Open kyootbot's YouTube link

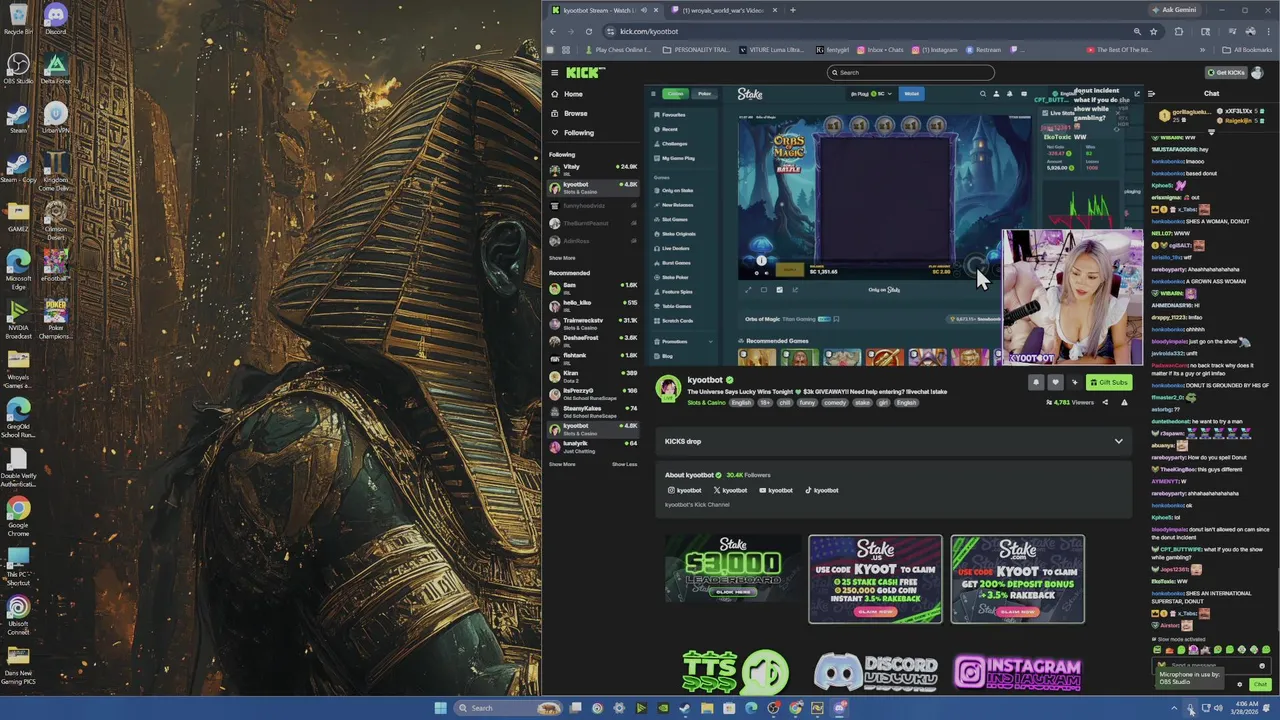coord(776,490)
